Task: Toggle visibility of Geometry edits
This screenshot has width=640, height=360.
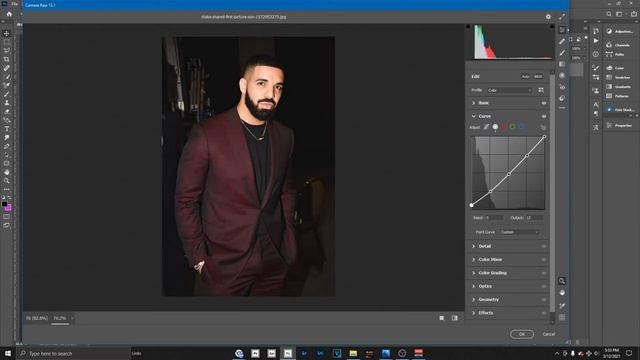Action: point(544,300)
